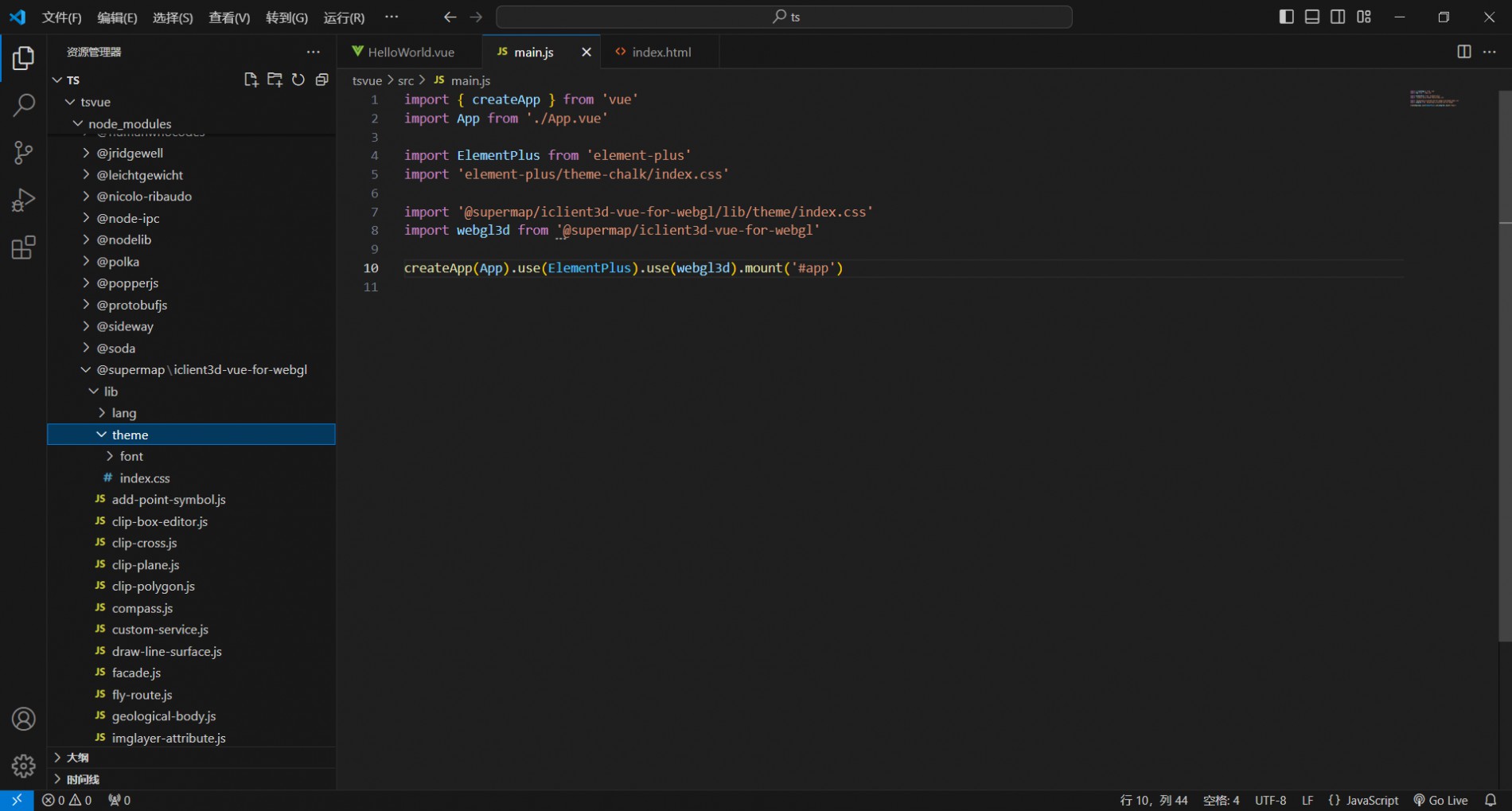The image size is (1512, 811).
Task: Expand the @popperjs folder
Action: pos(86,283)
